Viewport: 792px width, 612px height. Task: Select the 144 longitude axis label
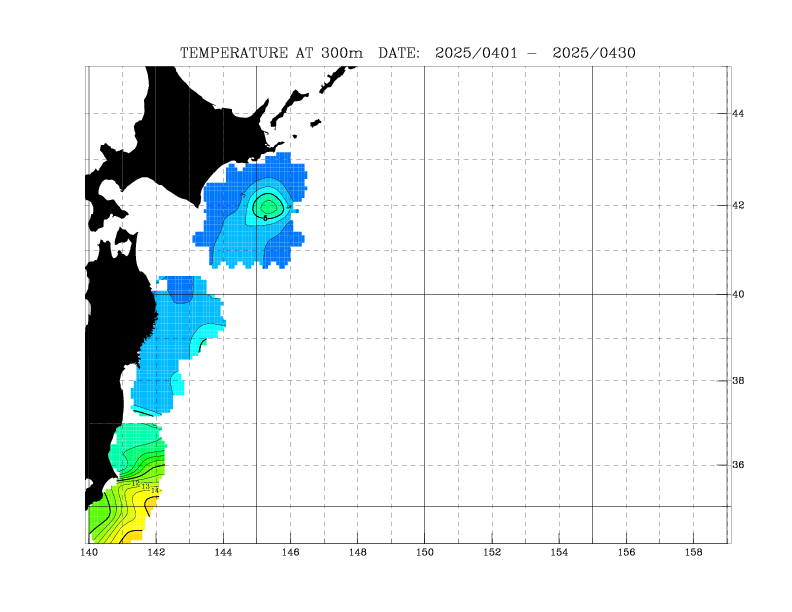coord(223,551)
